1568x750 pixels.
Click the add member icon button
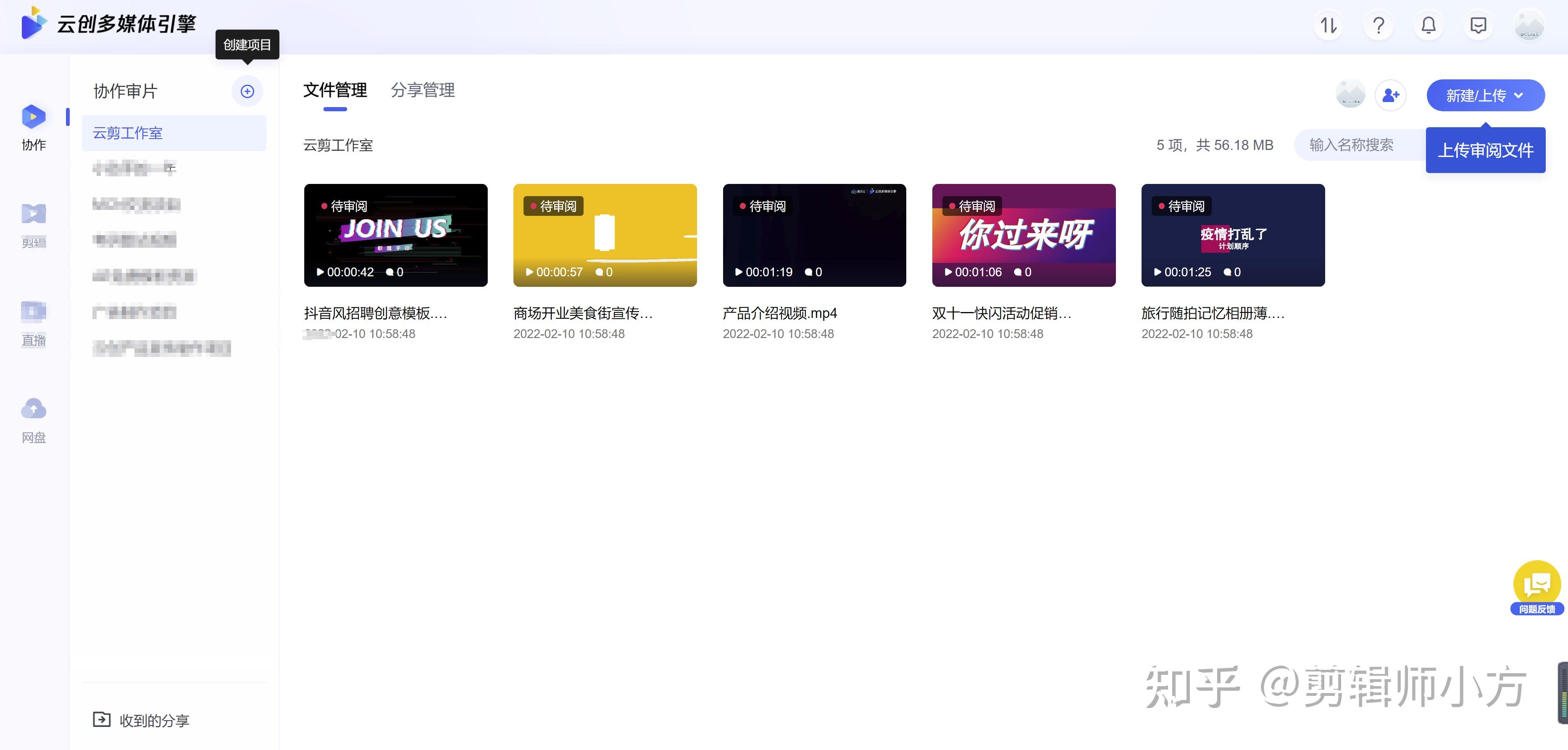click(x=1391, y=95)
